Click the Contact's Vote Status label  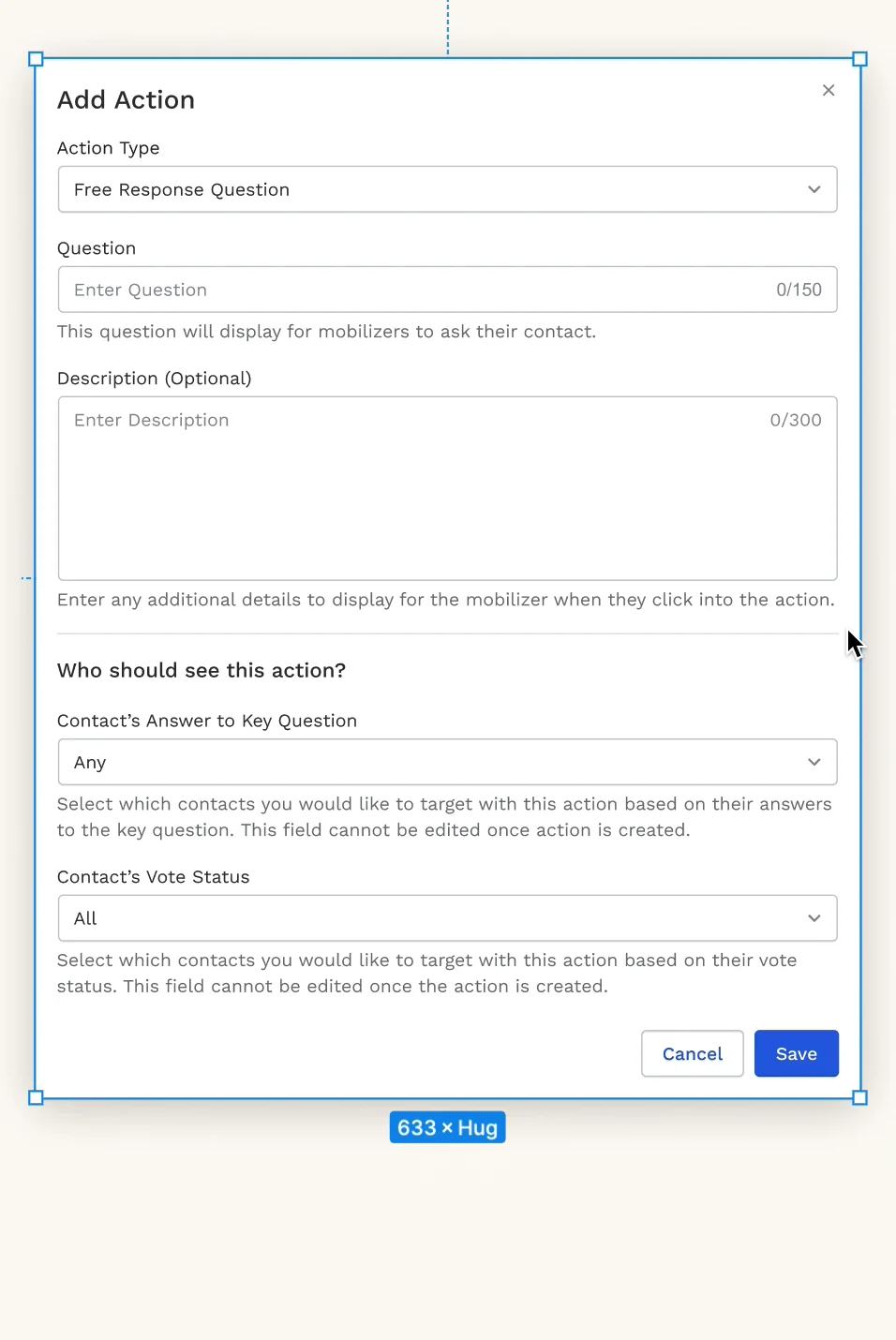point(154,877)
